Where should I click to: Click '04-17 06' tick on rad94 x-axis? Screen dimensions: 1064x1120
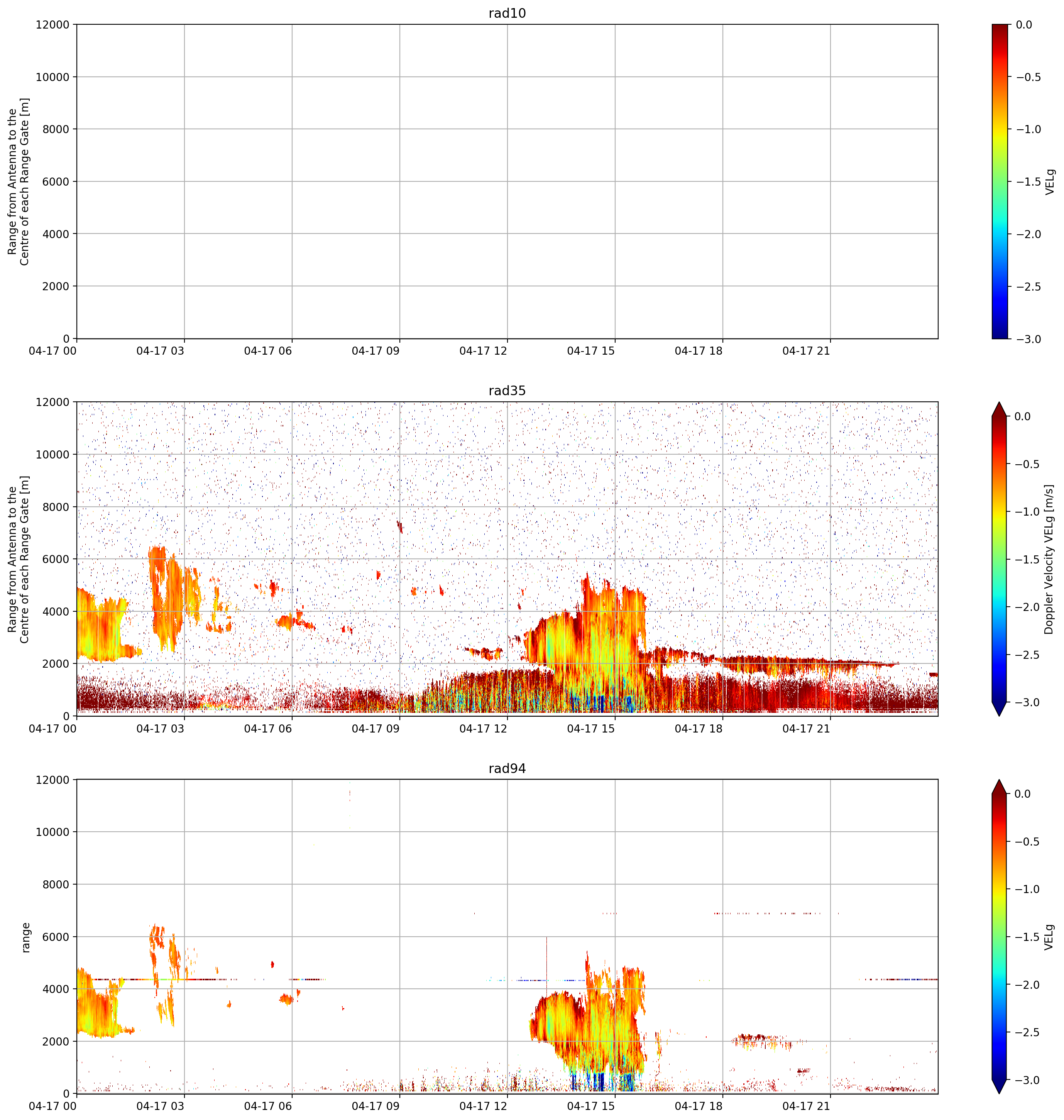pos(268,1106)
